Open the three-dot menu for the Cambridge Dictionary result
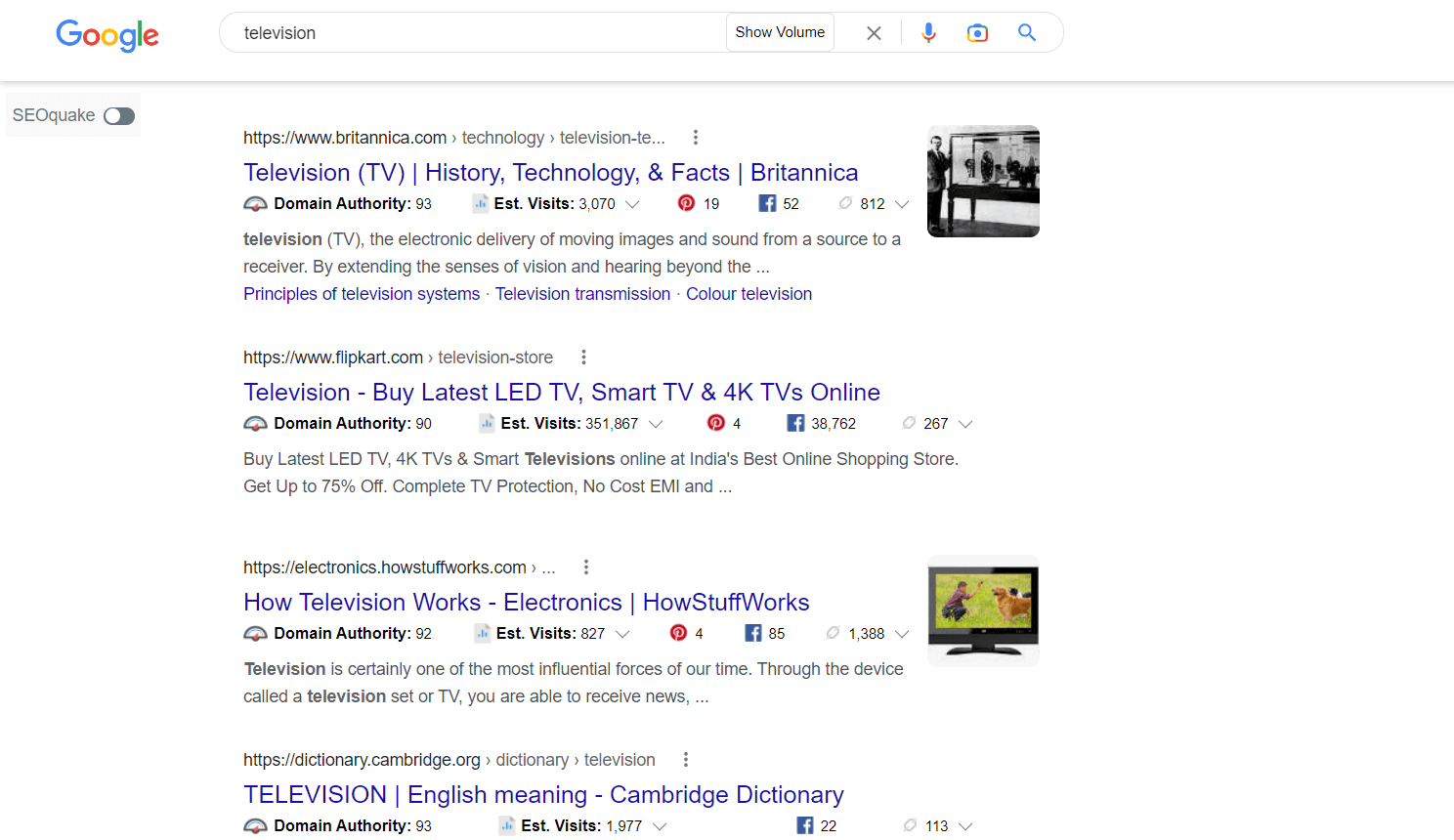The width and height of the screenshot is (1454, 840). point(686,760)
